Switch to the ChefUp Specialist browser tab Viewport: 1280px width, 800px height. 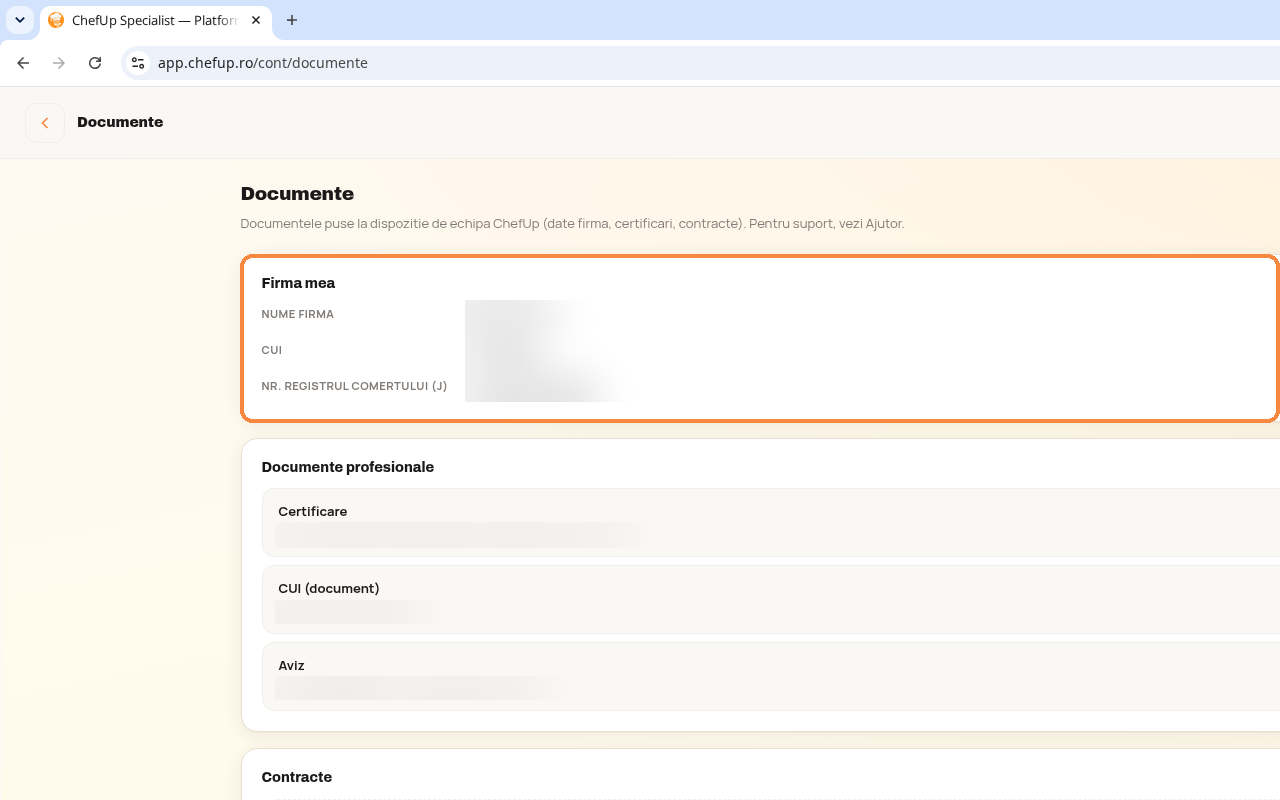pos(155,20)
